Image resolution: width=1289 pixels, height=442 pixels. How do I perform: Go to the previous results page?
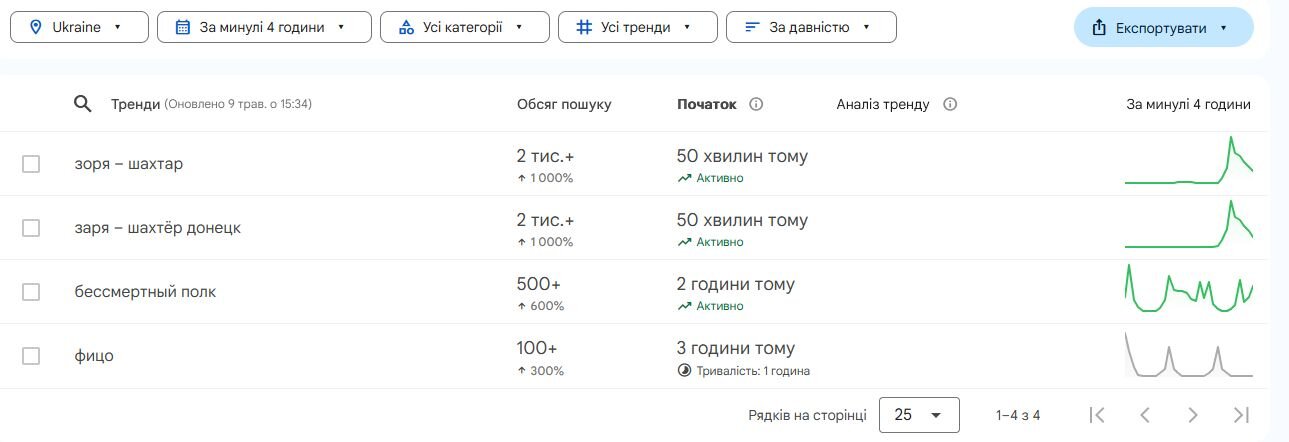click(1145, 415)
